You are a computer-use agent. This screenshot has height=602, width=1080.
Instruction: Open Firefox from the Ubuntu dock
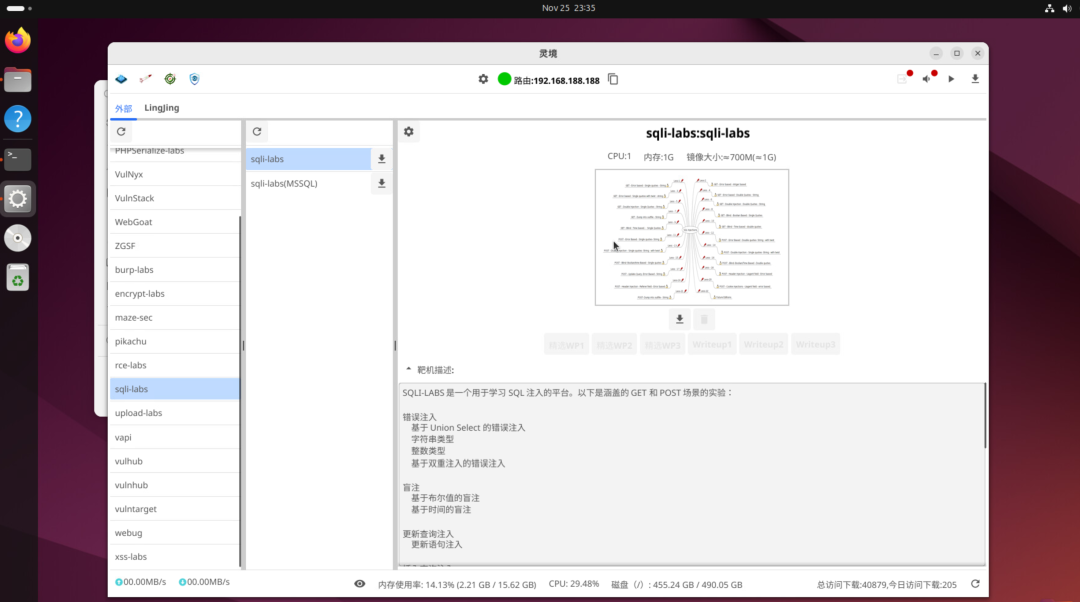18,40
